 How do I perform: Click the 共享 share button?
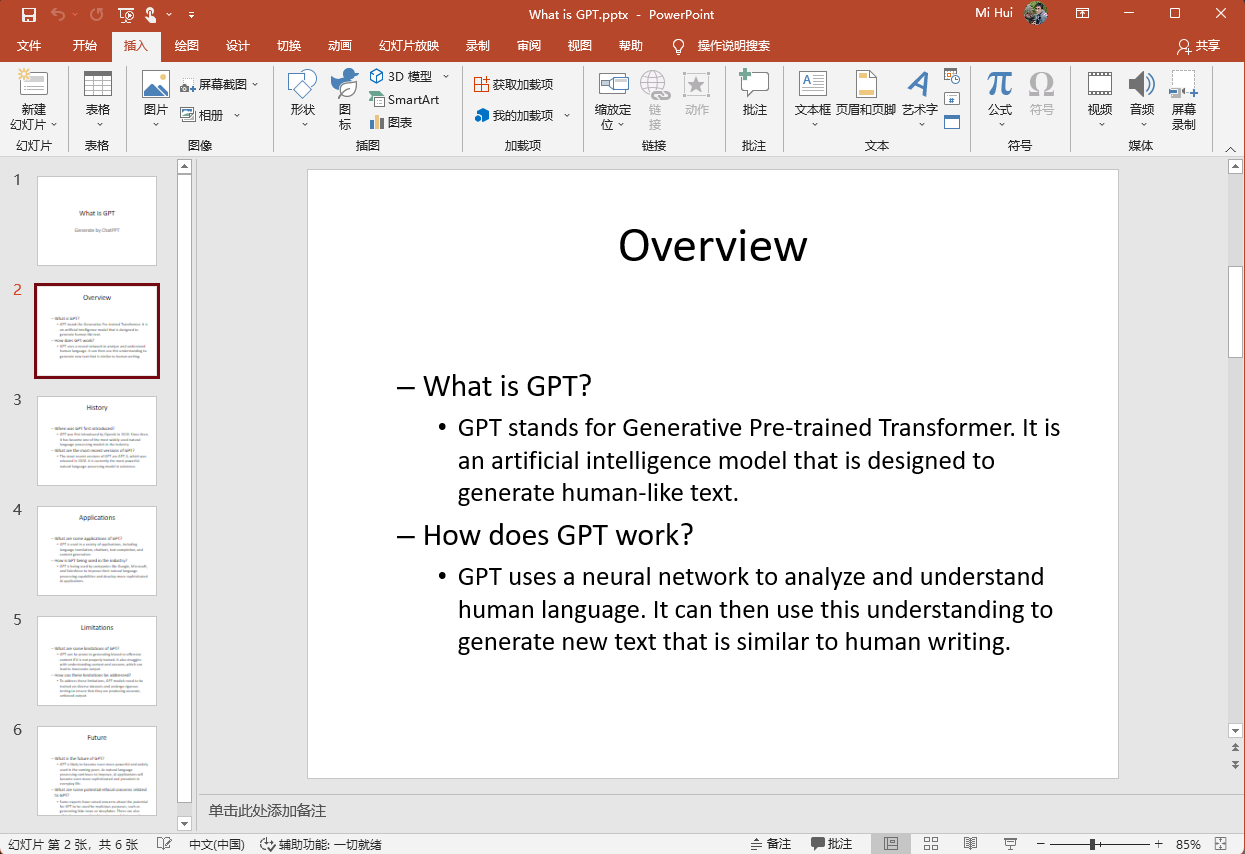(1199, 46)
